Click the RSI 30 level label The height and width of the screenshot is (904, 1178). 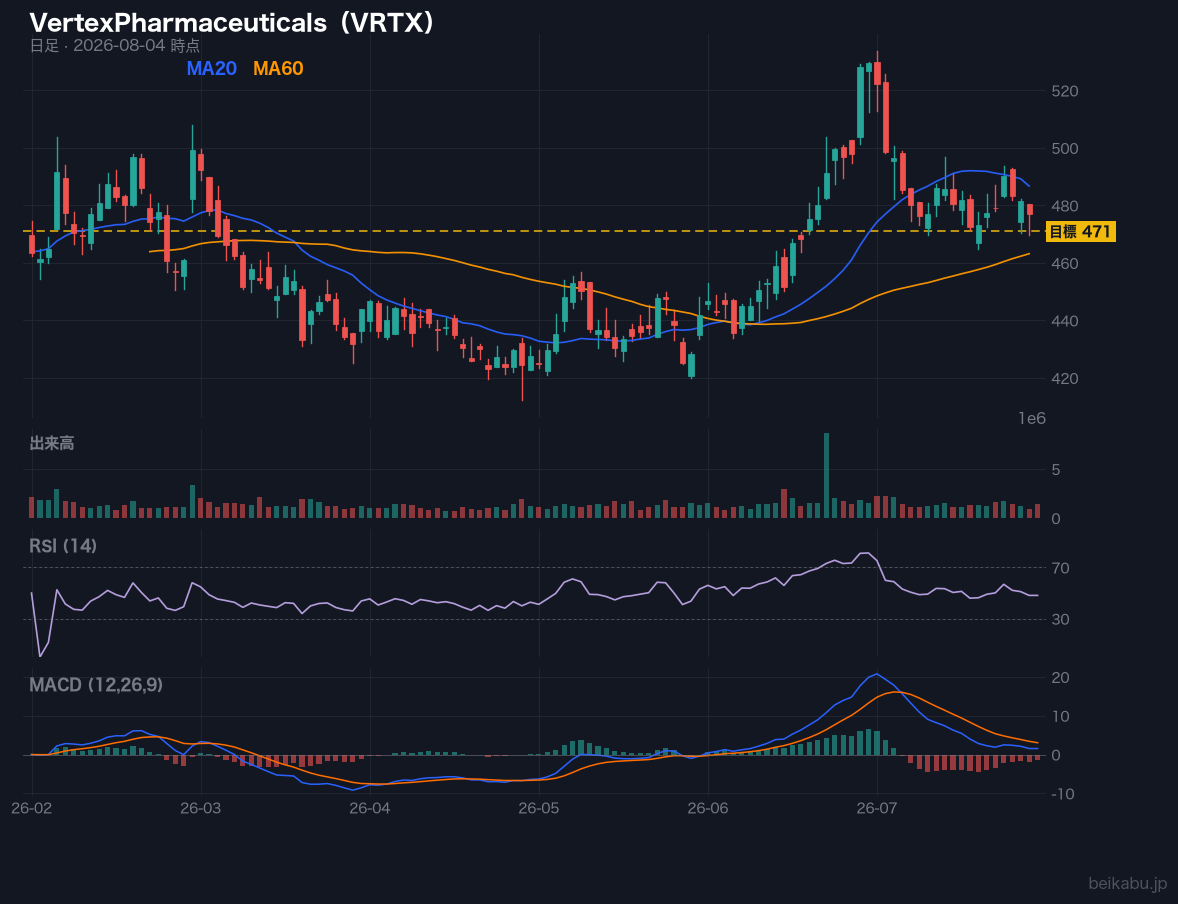tap(1060, 619)
